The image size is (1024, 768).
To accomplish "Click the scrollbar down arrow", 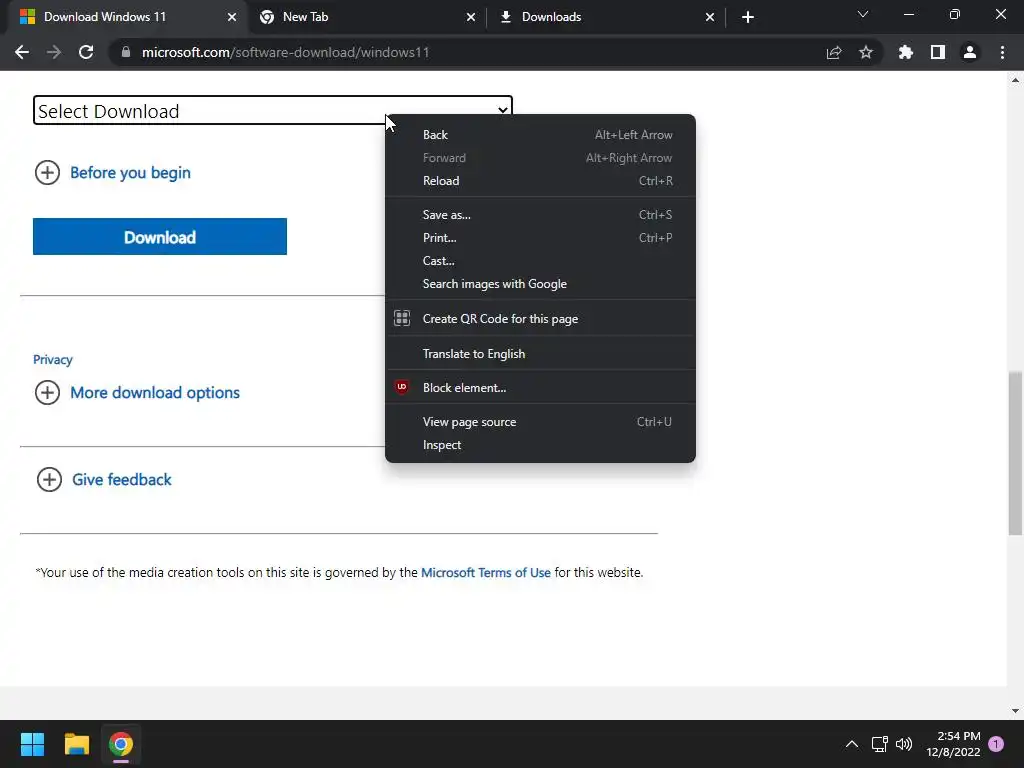I will pyautogui.click(x=1015, y=711).
